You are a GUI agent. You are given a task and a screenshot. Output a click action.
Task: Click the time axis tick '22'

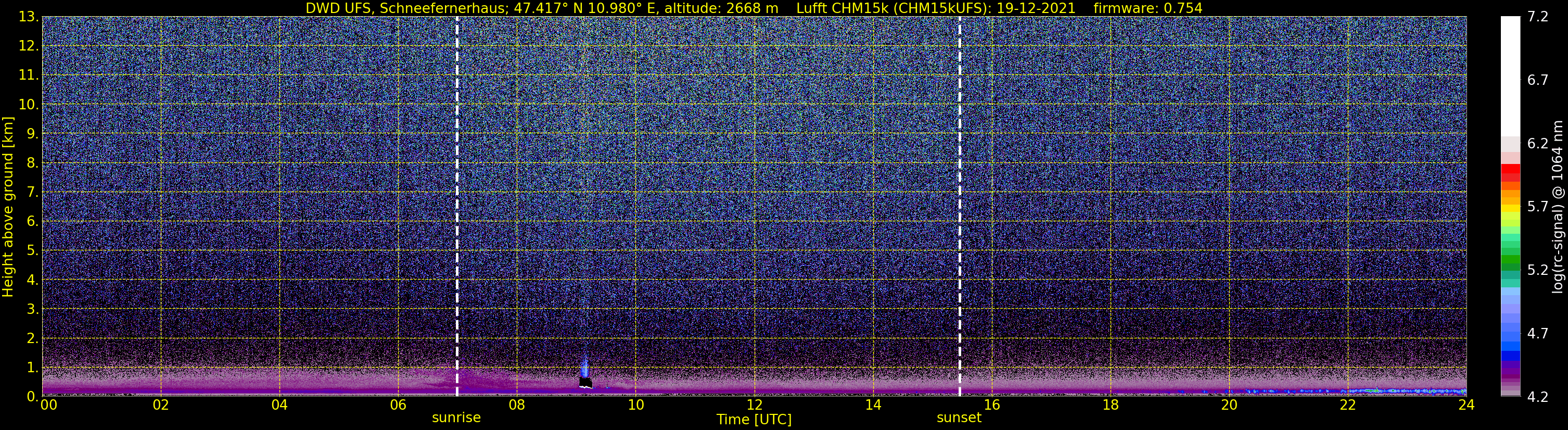coord(1348,406)
